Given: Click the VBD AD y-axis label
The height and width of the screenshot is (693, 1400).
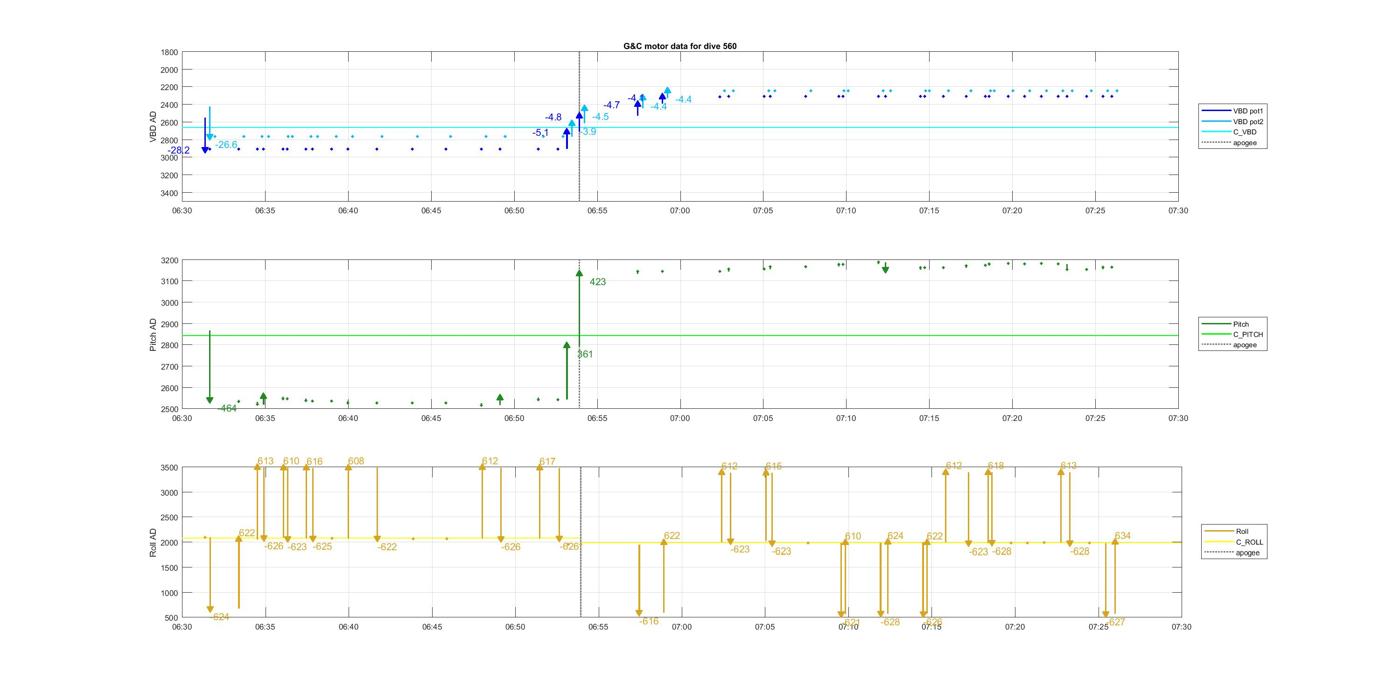Looking at the screenshot, I should [154, 126].
